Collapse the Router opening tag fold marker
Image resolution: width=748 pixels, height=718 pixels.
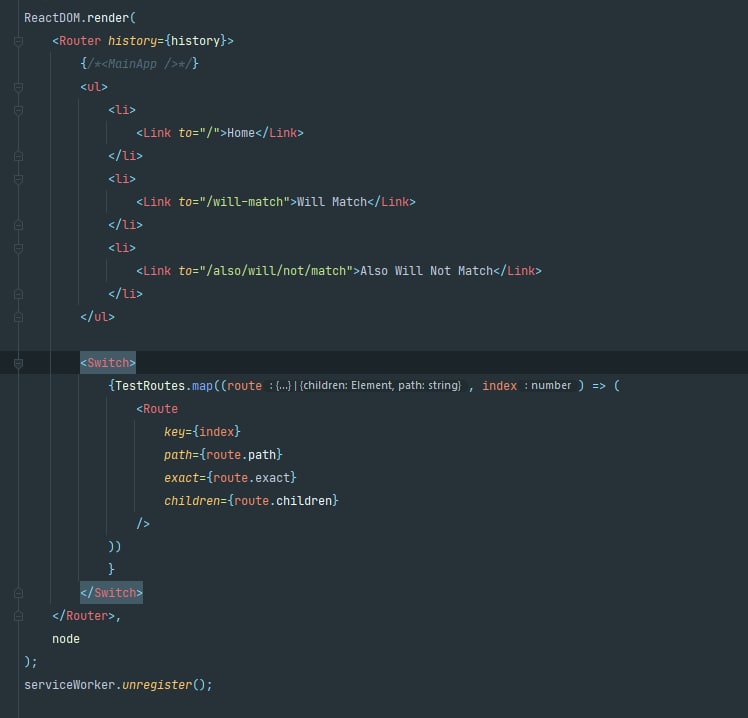19,42
